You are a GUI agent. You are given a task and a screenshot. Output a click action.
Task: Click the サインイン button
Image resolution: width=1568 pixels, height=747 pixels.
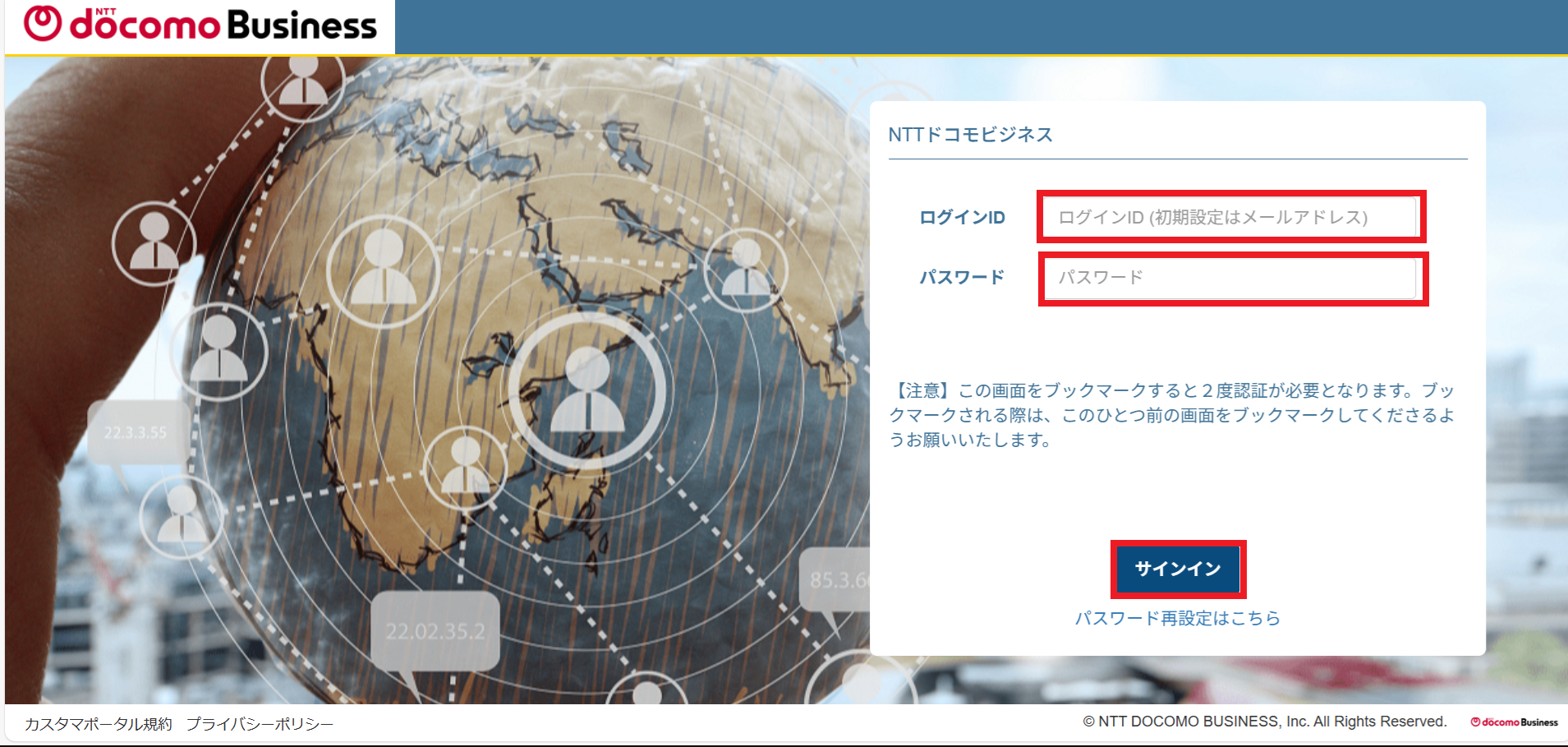pos(1178,569)
